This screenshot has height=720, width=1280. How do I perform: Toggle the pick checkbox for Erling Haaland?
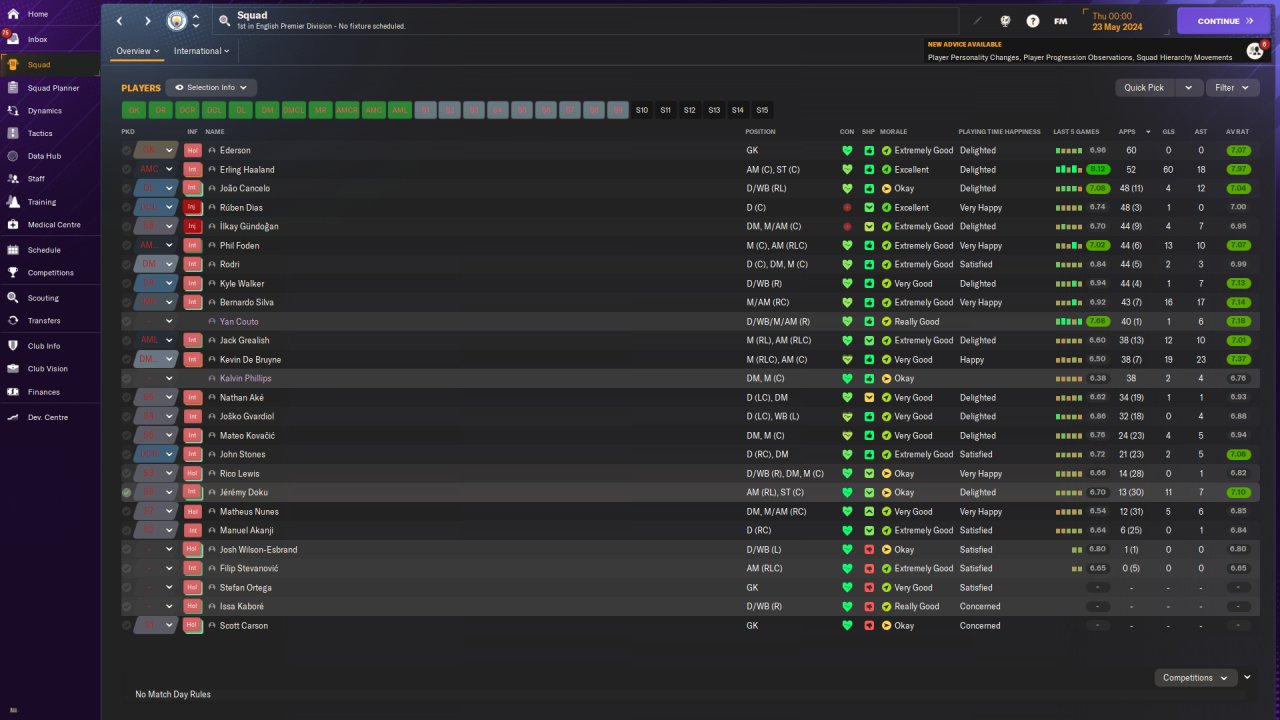click(127, 170)
